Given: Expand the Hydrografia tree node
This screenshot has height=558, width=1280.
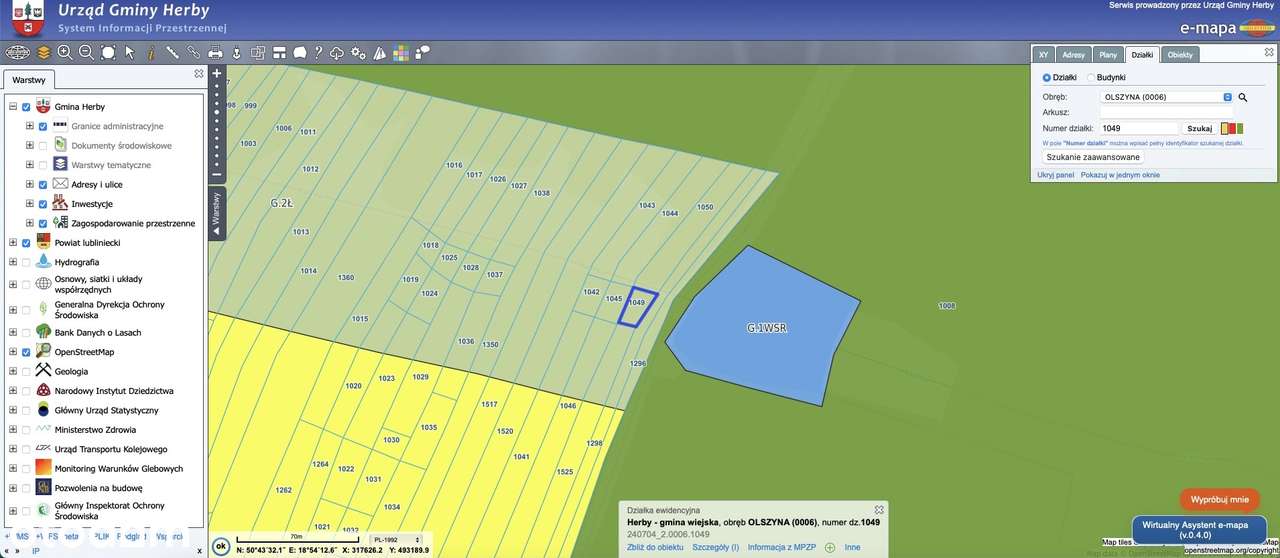Looking at the screenshot, I should tap(13, 262).
